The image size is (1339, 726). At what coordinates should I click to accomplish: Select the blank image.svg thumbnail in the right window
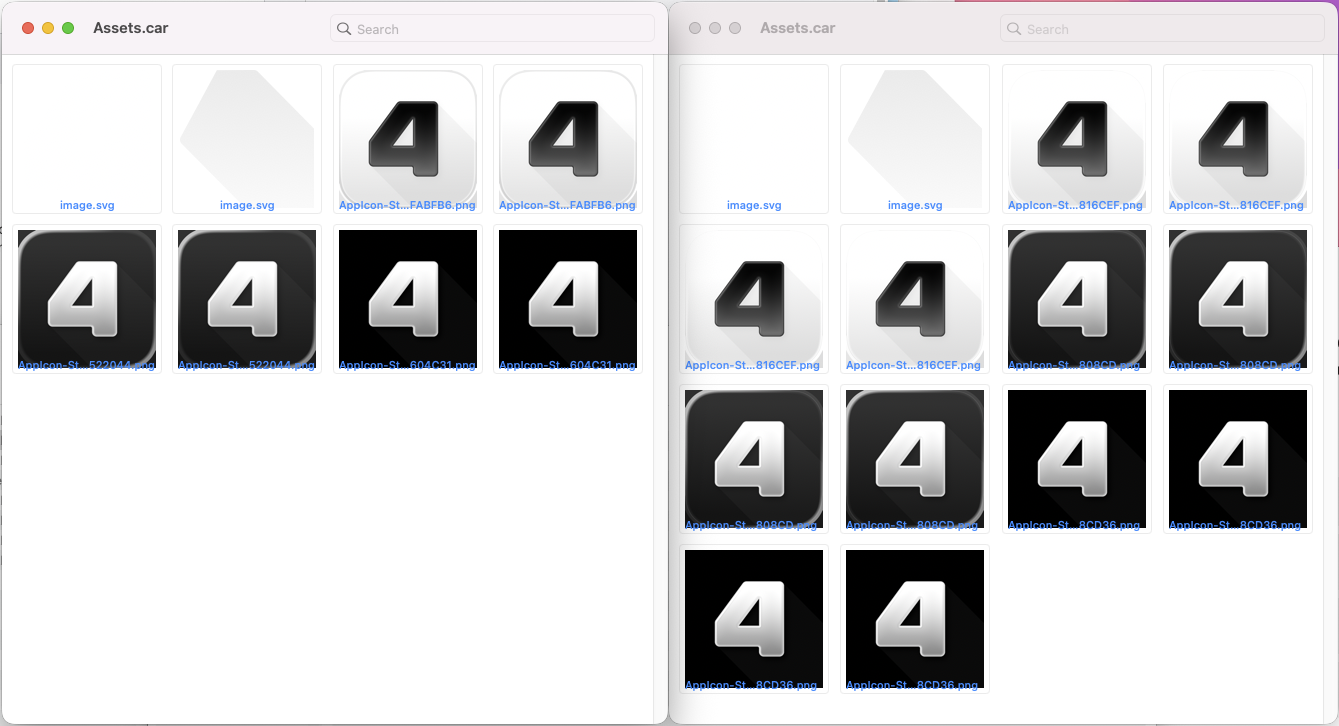click(x=754, y=138)
